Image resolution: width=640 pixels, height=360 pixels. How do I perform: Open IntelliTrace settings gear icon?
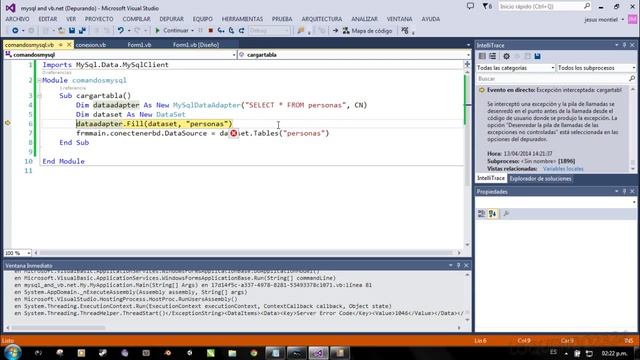pos(506,56)
